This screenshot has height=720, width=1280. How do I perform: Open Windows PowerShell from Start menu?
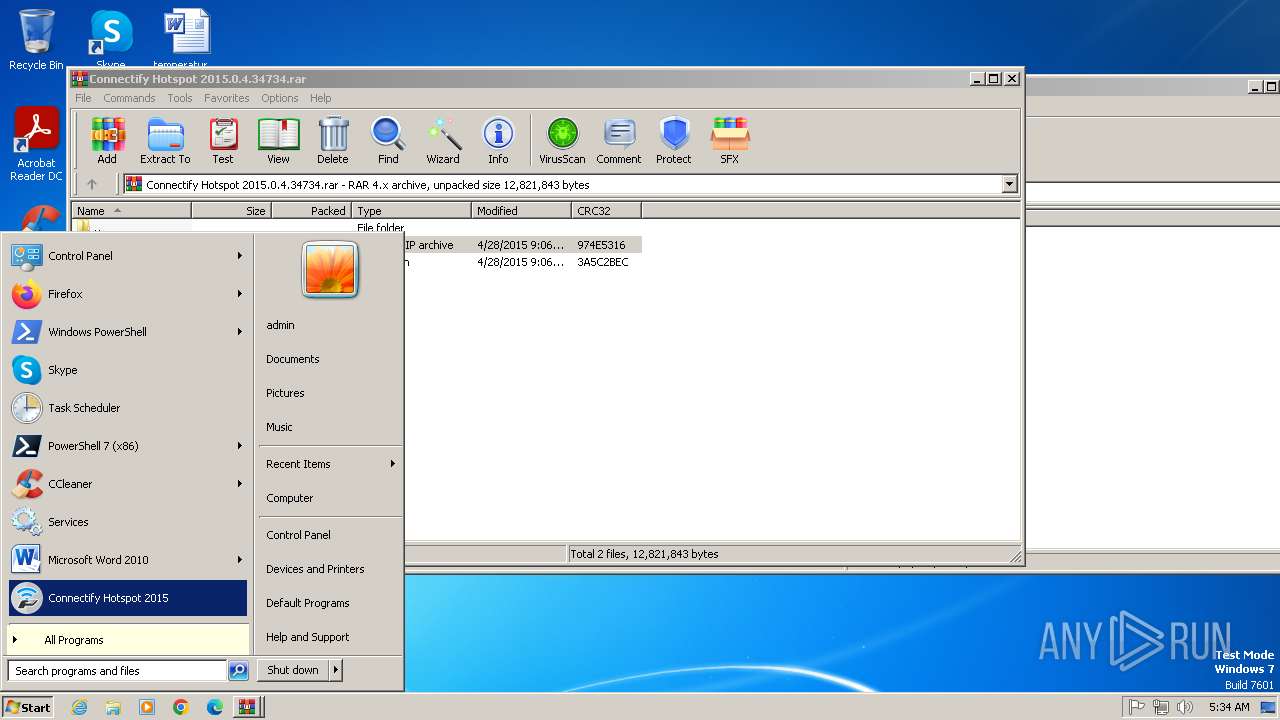pos(128,332)
